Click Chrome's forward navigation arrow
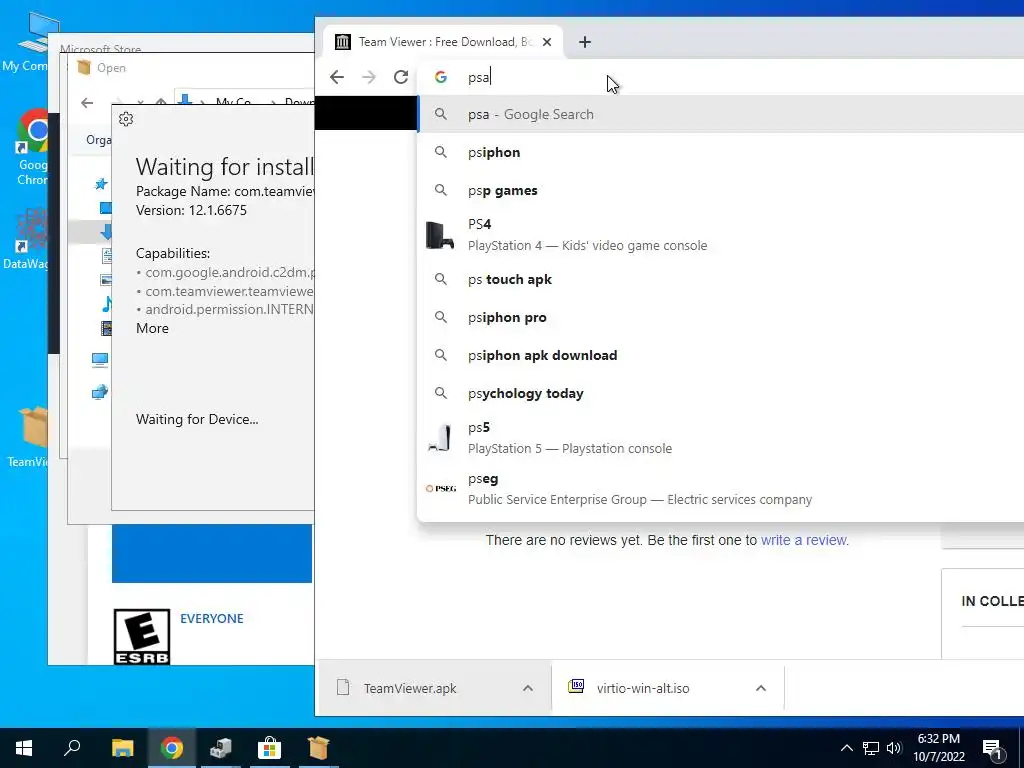Screen dimensions: 1024x768 point(369,77)
